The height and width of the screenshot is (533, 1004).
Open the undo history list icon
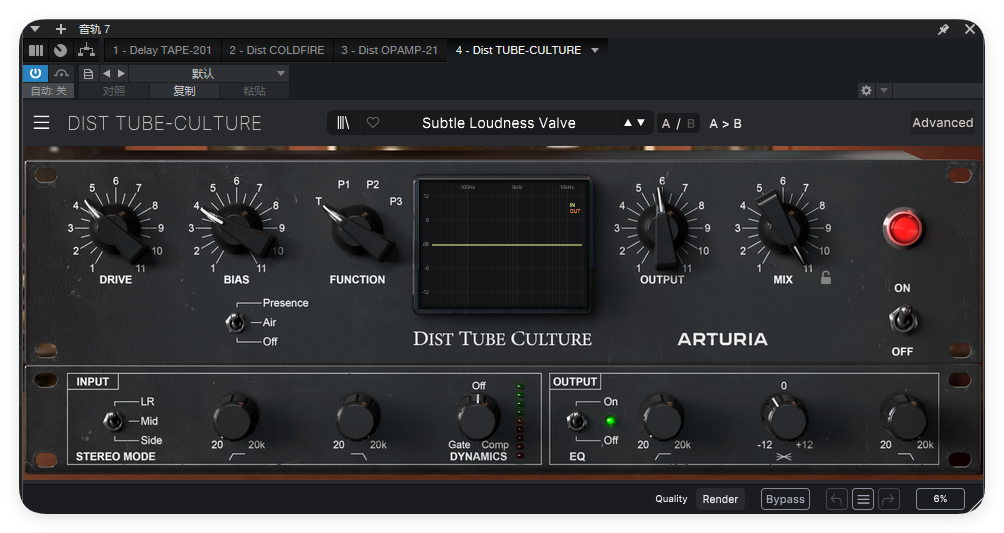tap(862, 499)
